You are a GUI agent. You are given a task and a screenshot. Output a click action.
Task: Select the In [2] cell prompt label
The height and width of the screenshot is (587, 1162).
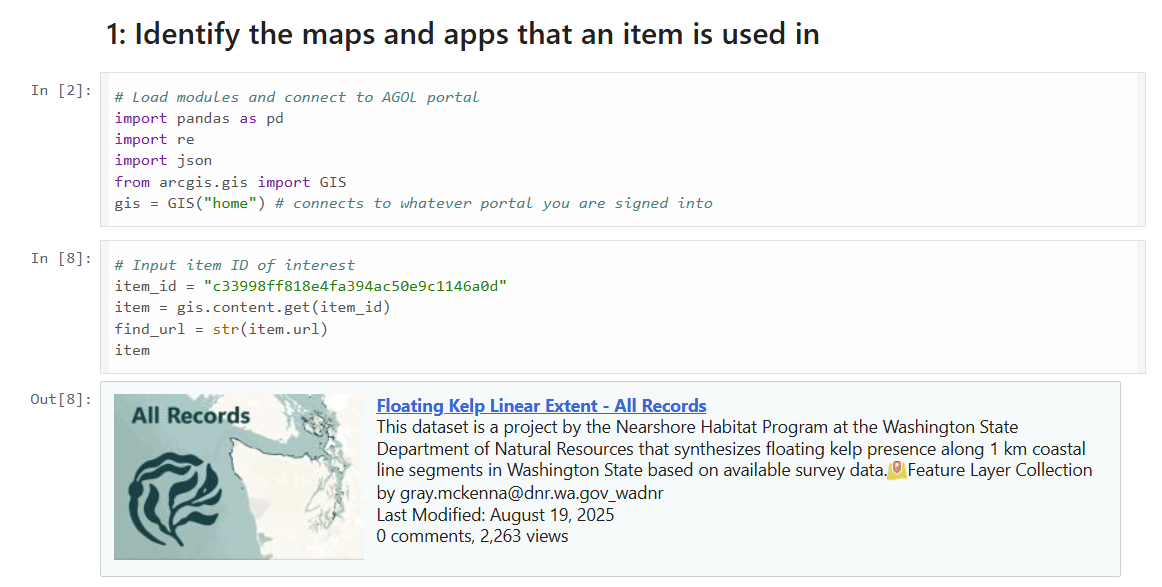[62, 90]
